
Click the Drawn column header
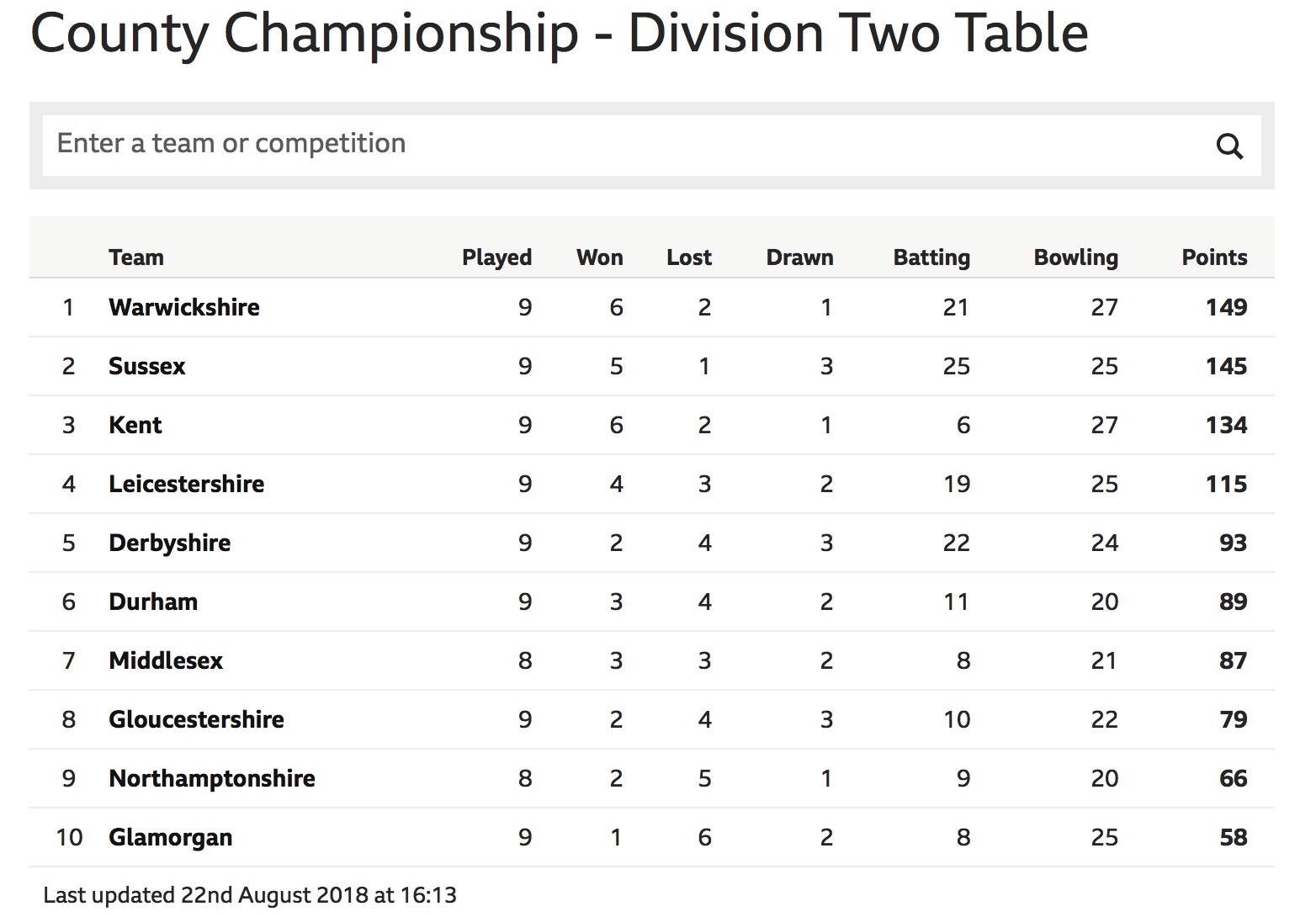pyautogui.click(x=799, y=257)
